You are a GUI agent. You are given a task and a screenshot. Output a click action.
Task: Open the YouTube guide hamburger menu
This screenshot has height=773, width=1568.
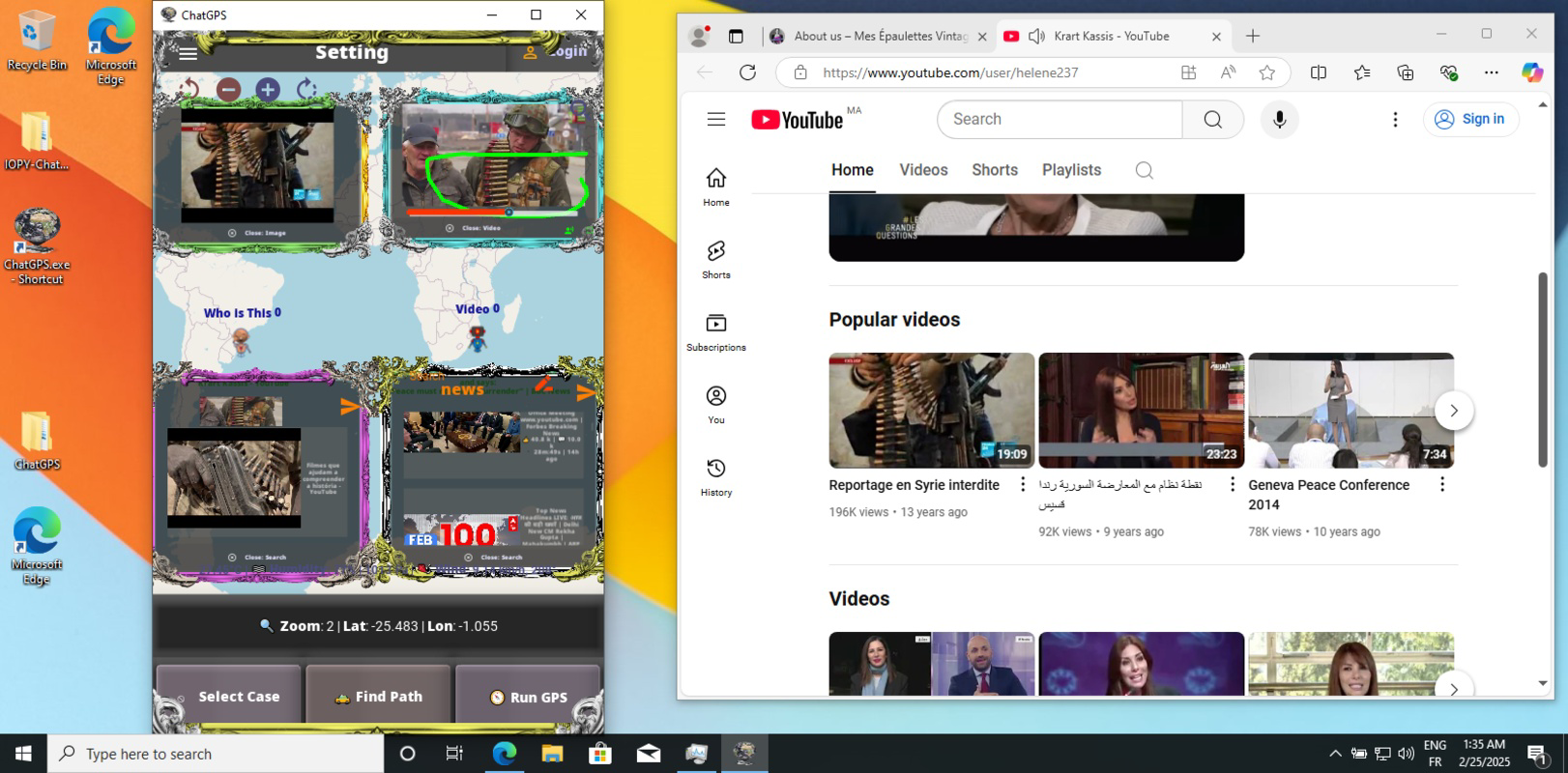pos(716,119)
